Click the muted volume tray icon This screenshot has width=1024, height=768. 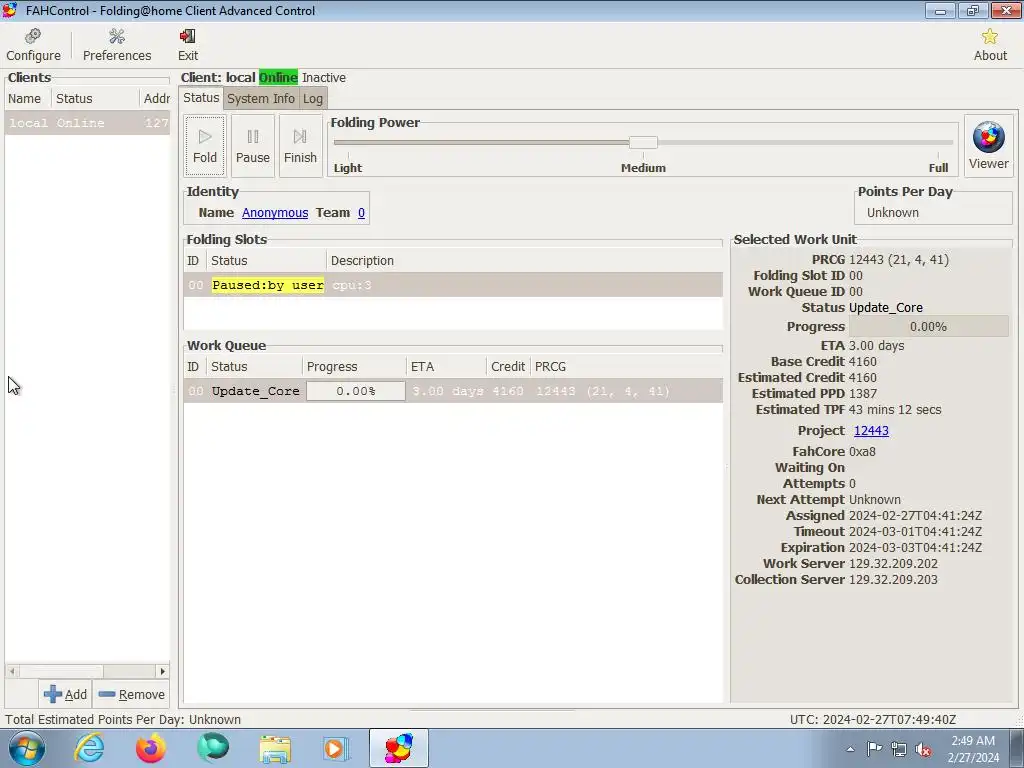[x=923, y=749]
